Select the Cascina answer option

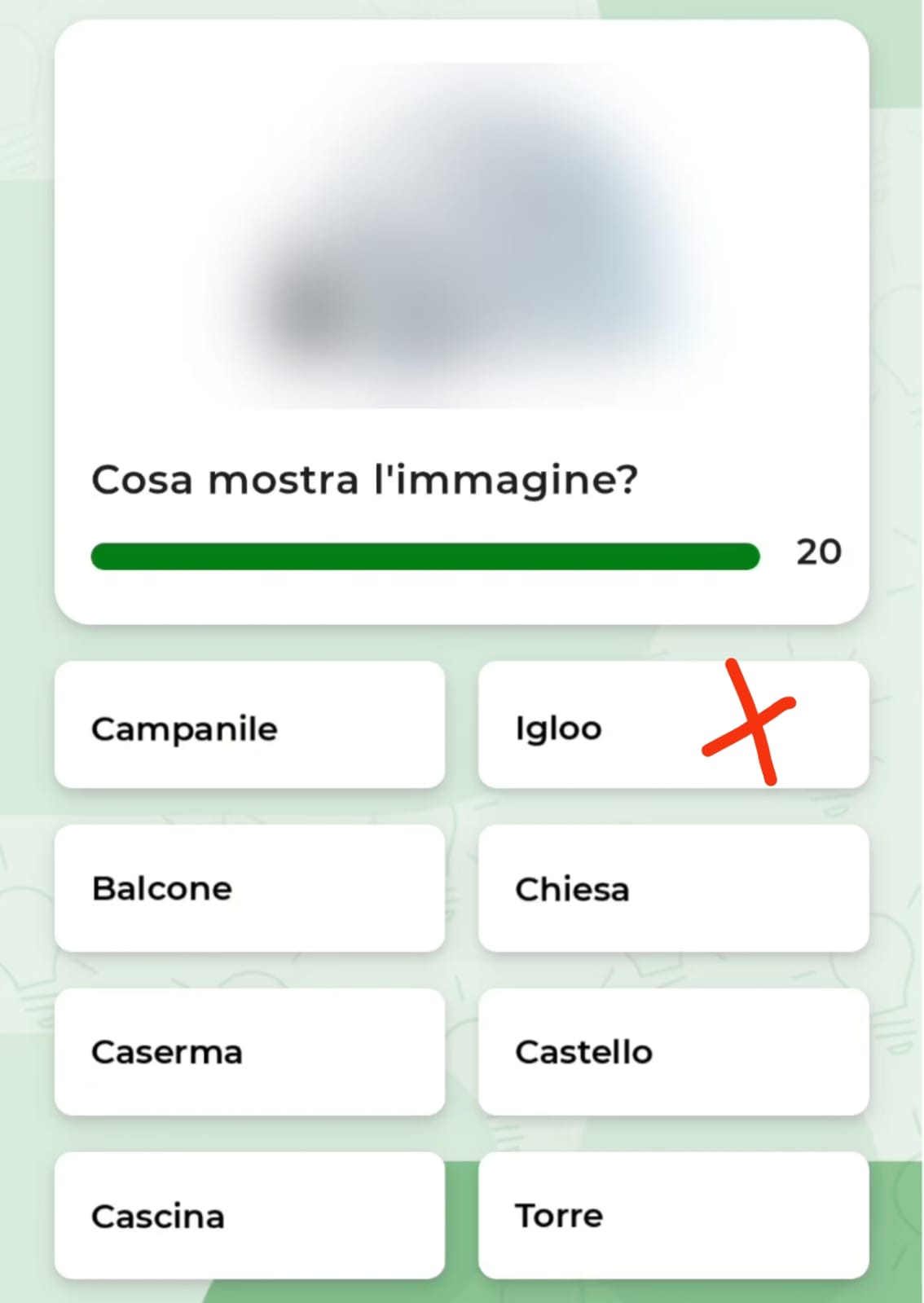(x=249, y=1216)
